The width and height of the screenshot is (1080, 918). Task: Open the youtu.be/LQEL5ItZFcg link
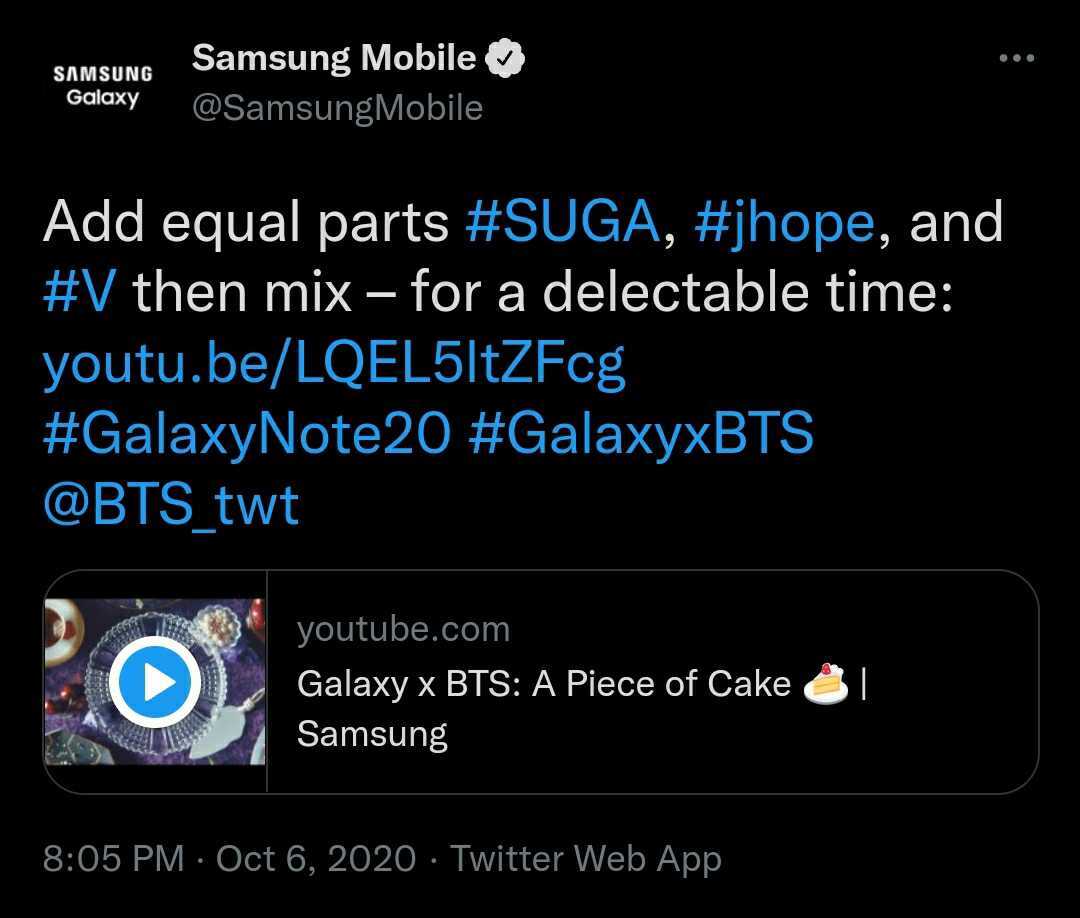(x=334, y=364)
